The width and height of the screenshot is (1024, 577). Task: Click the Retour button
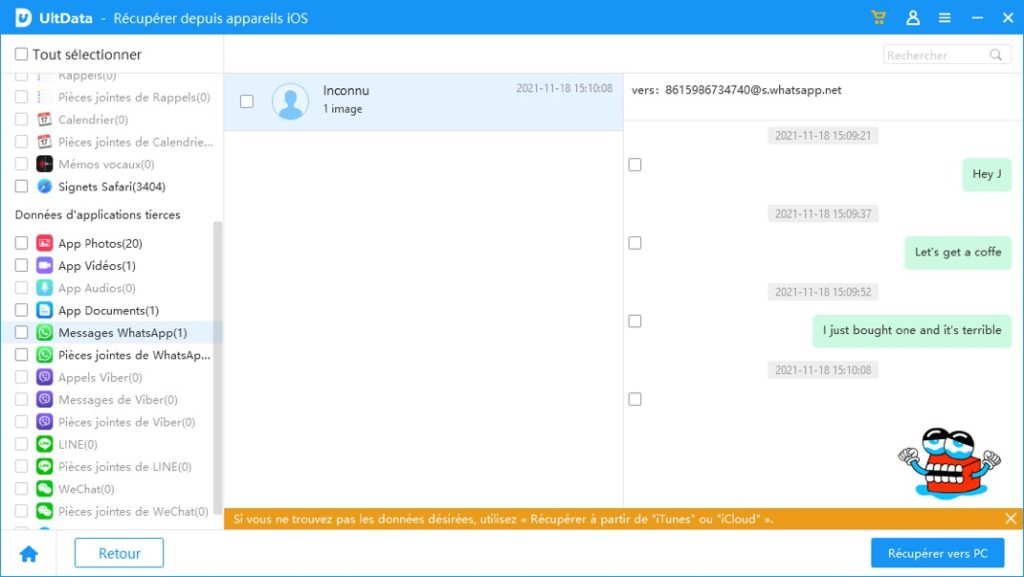pyautogui.click(x=119, y=554)
